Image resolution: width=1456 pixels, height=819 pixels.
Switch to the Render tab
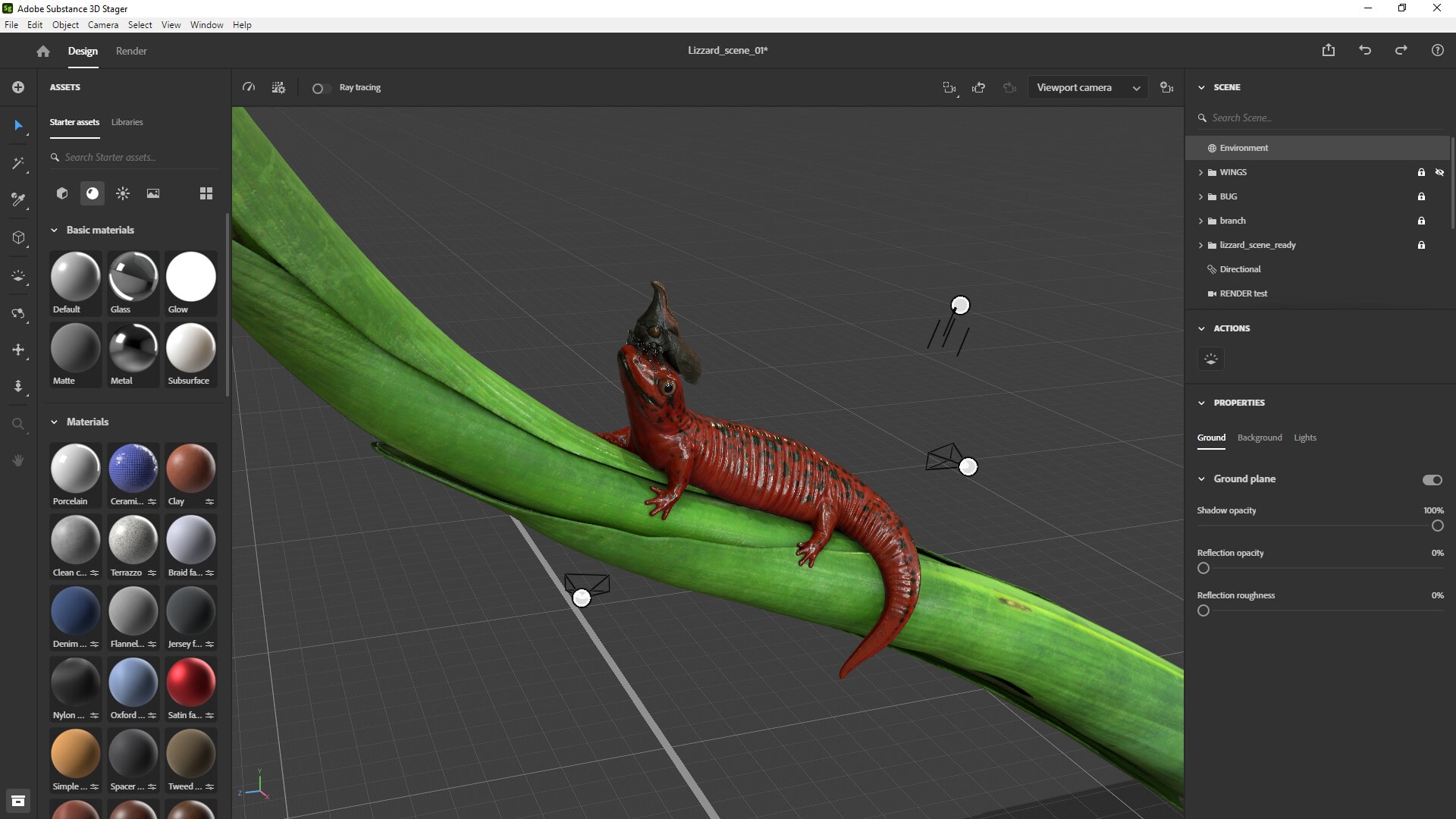point(131,51)
